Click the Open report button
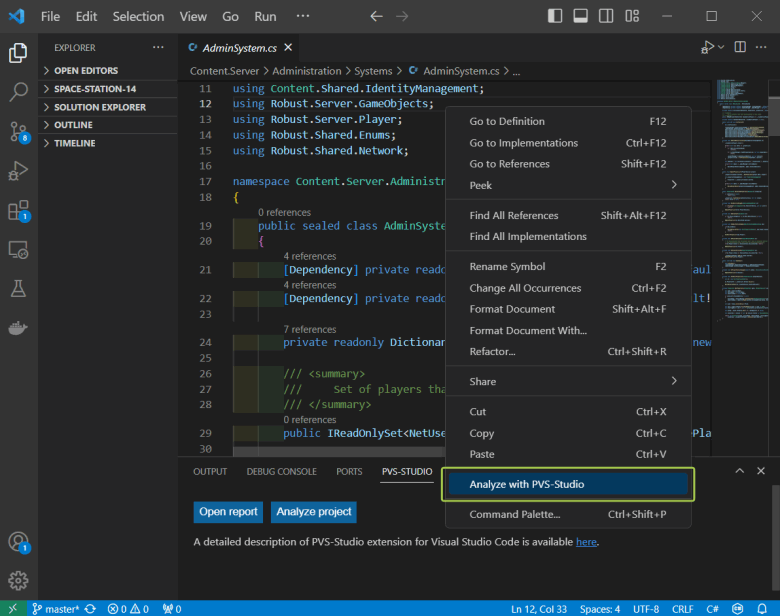Image resolution: width=780 pixels, height=616 pixels. (x=228, y=512)
